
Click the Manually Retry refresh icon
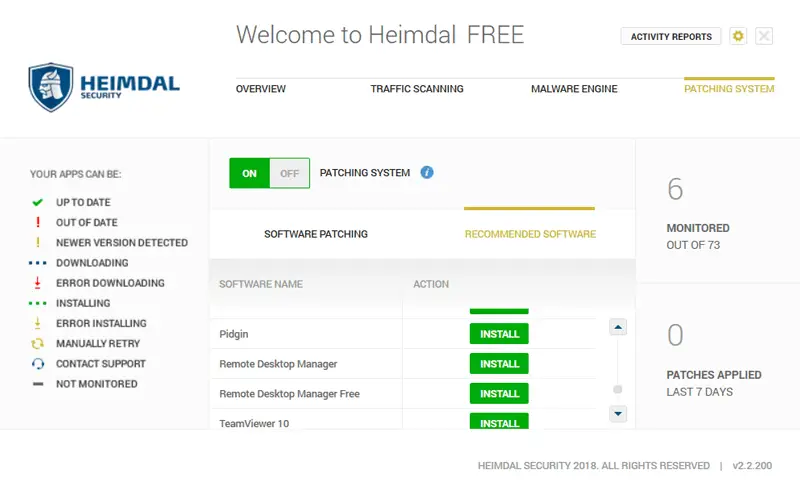click(x=37, y=343)
